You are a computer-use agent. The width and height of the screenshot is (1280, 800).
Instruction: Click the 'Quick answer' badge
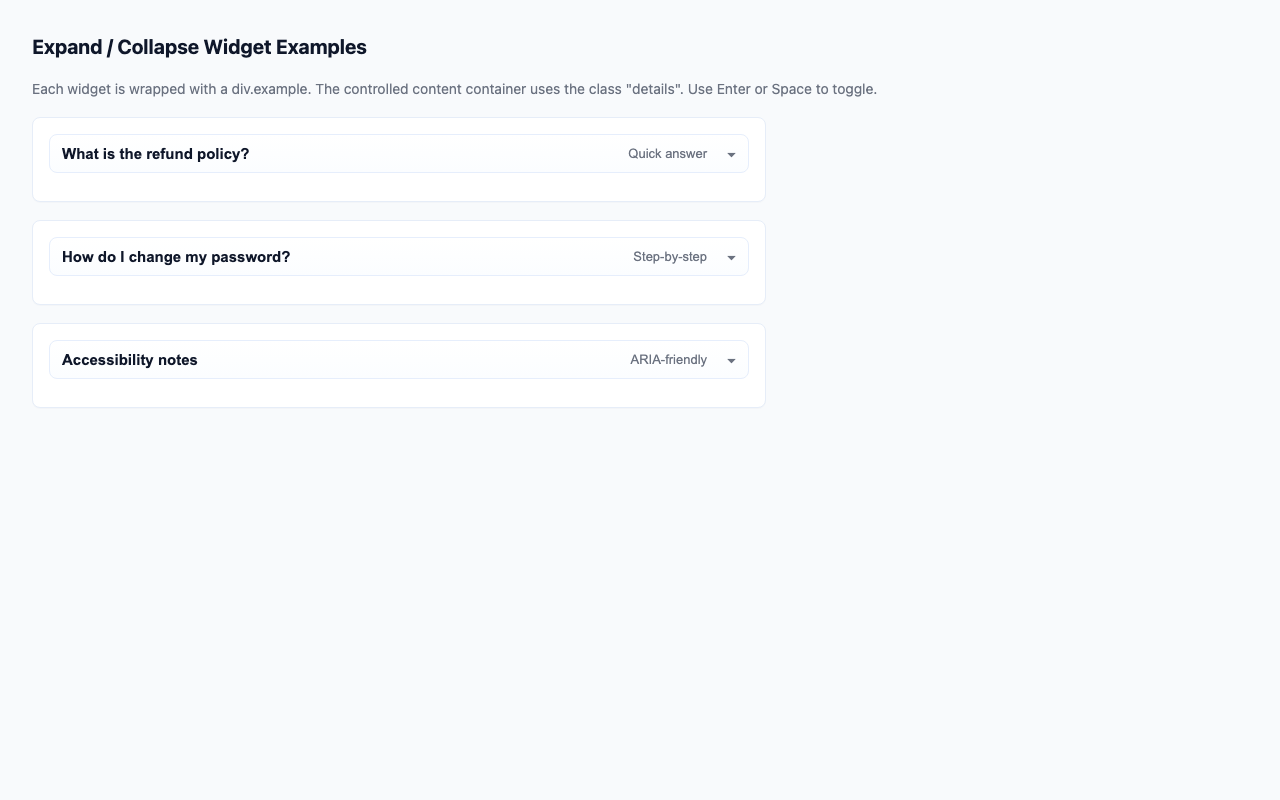[667, 154]
